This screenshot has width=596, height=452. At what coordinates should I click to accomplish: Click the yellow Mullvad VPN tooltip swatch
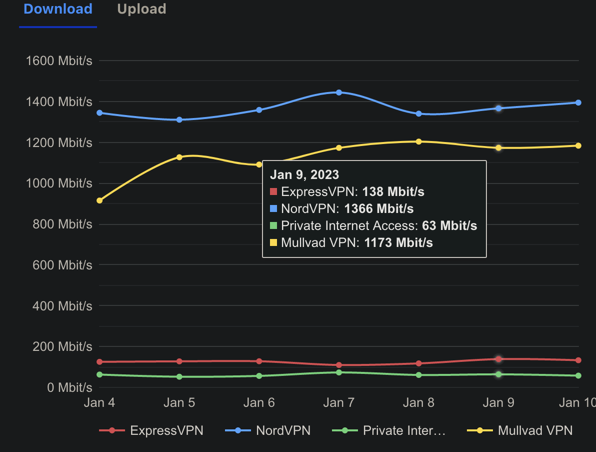click(273, 242)
